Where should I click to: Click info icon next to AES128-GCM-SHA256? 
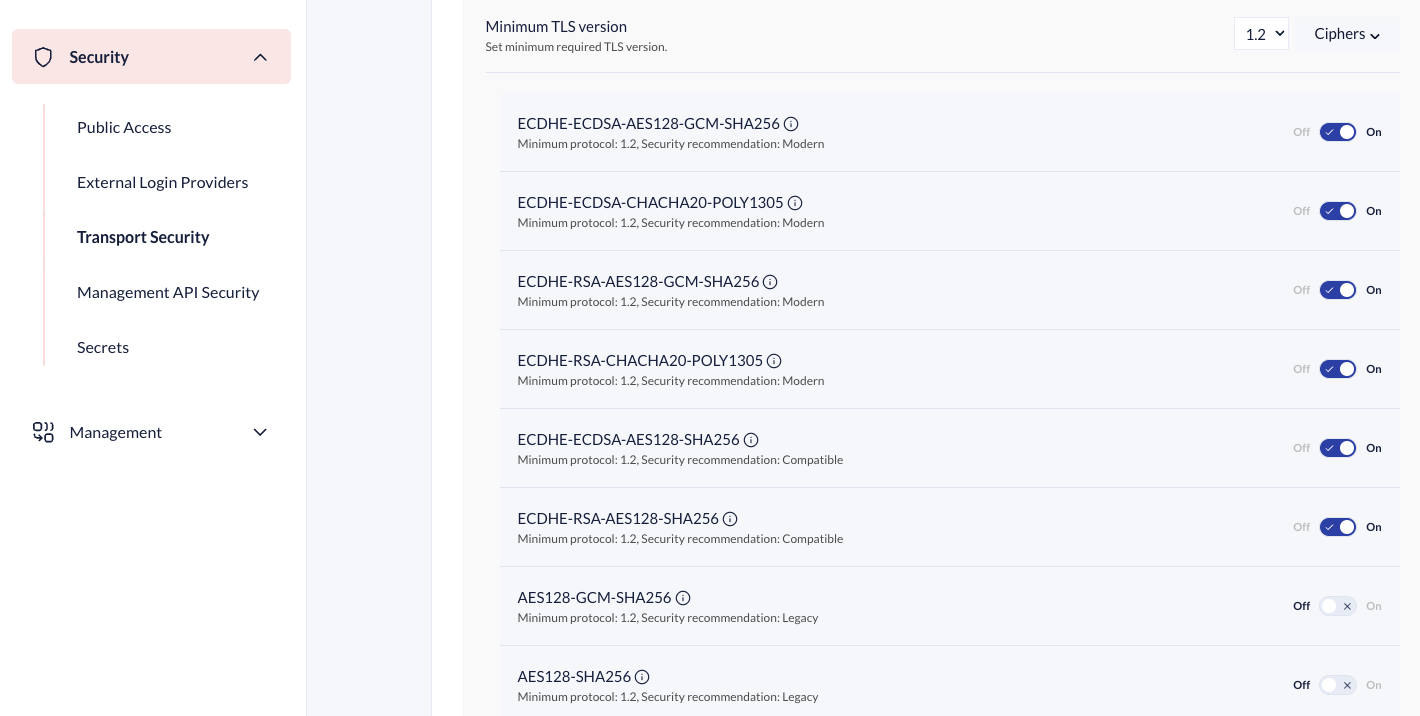[683, 598]
